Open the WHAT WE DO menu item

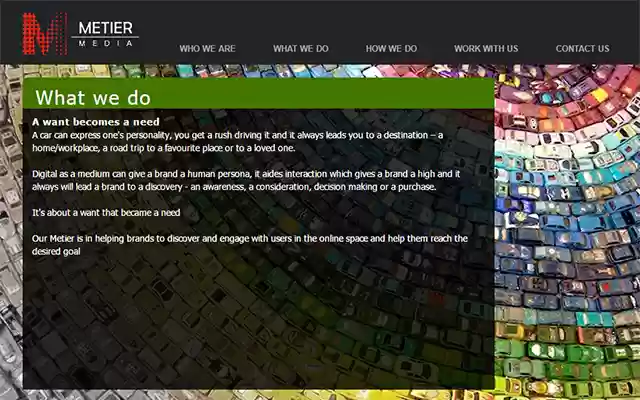point(301,49)
